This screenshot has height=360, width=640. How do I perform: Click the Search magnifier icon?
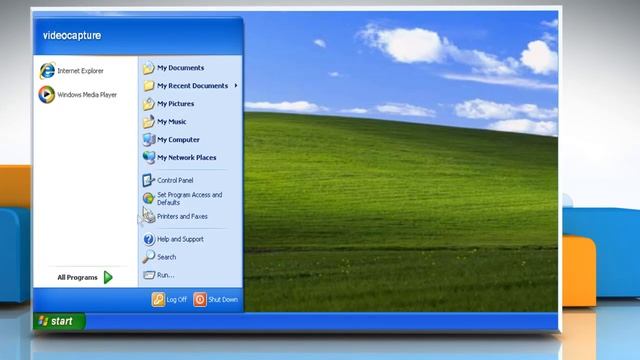coord(149,257)
